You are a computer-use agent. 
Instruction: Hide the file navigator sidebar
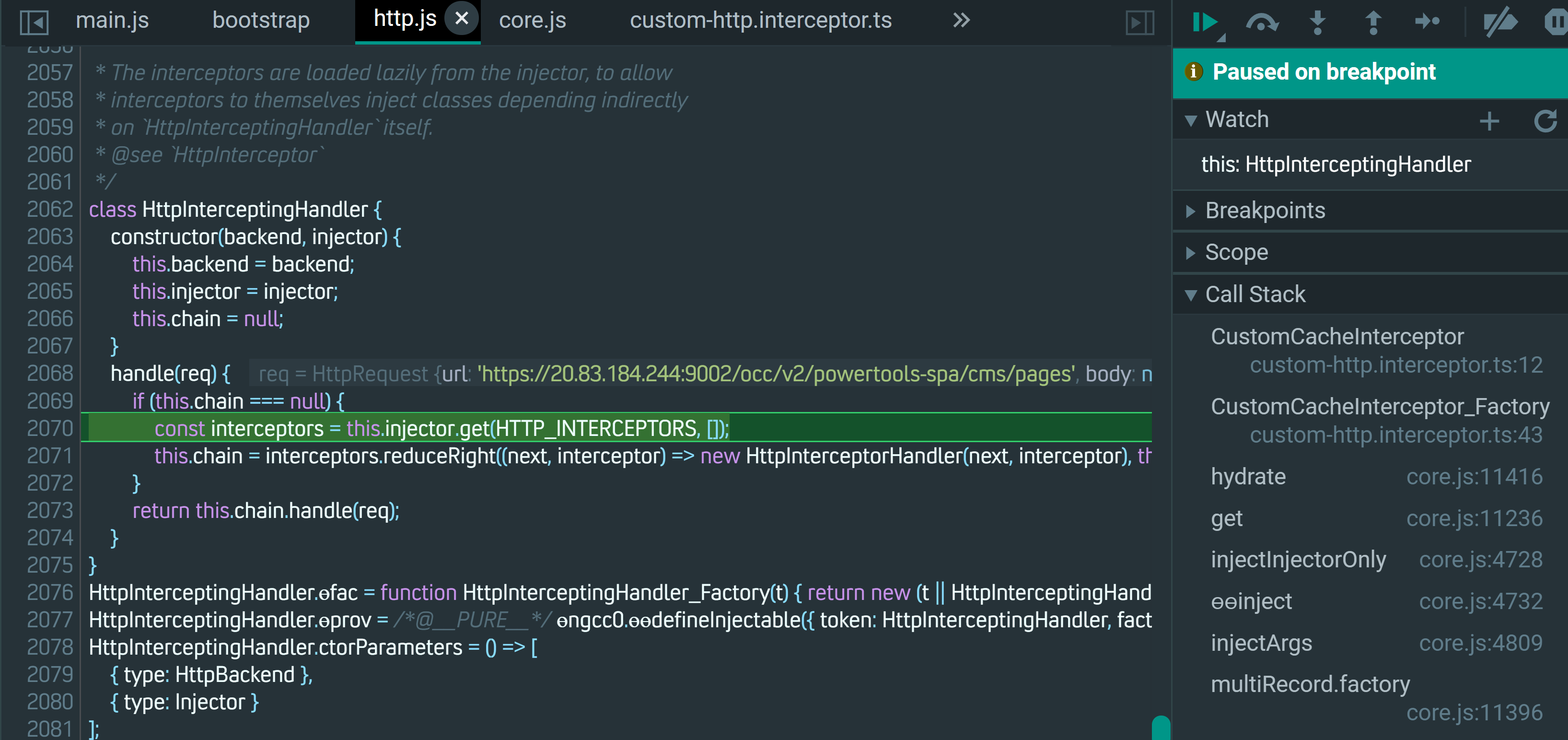point(34,23)
